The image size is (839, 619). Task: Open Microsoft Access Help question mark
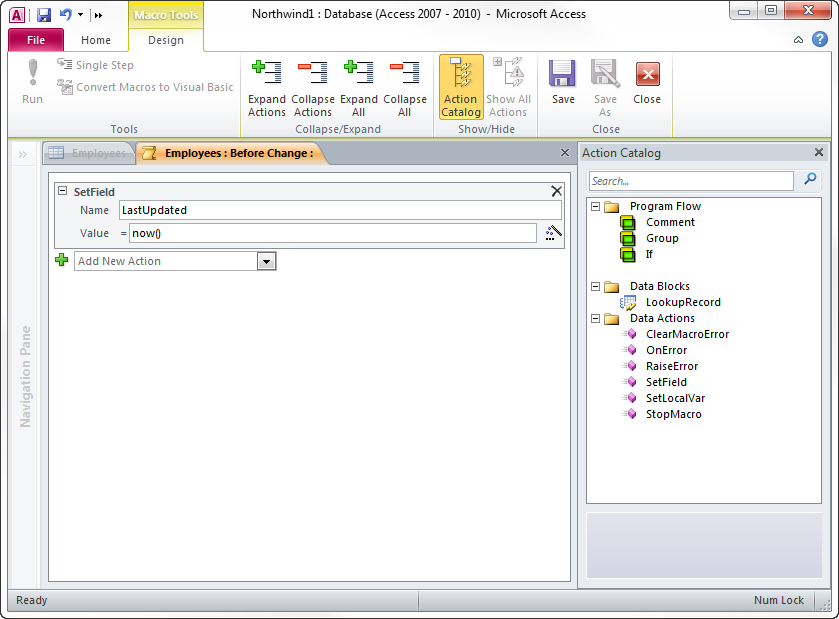click(x=820, y=39)
